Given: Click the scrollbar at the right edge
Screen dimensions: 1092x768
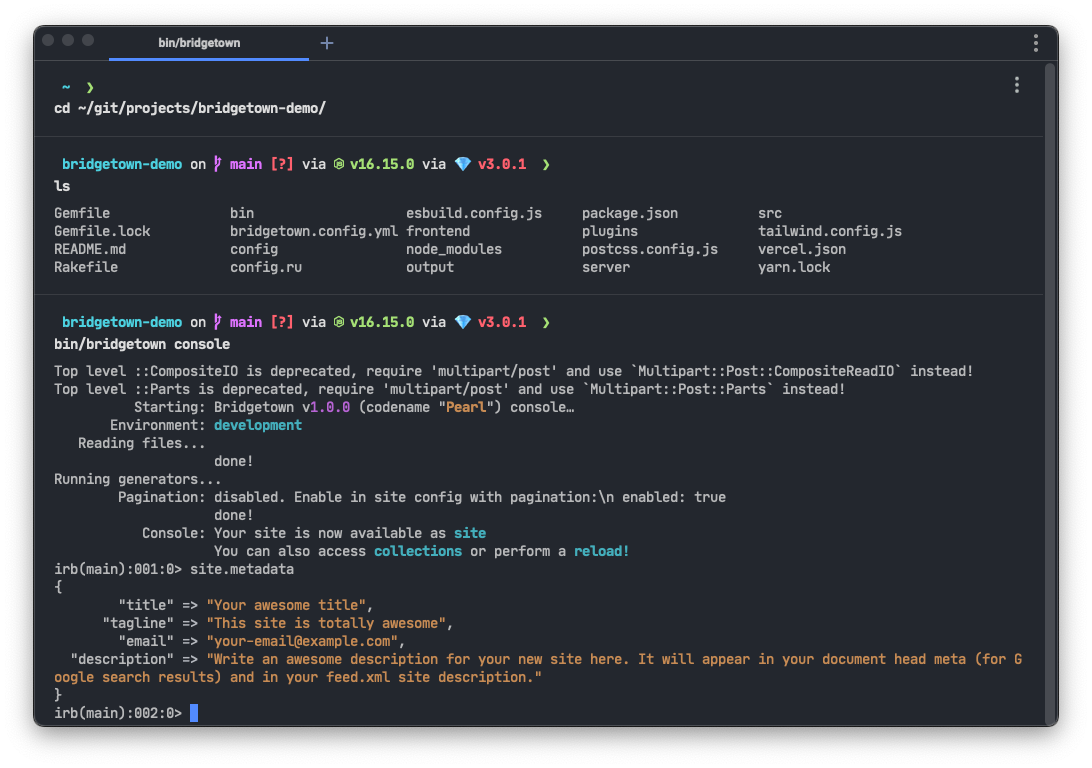Looking at the screenshot, I should coord(1049,400).
